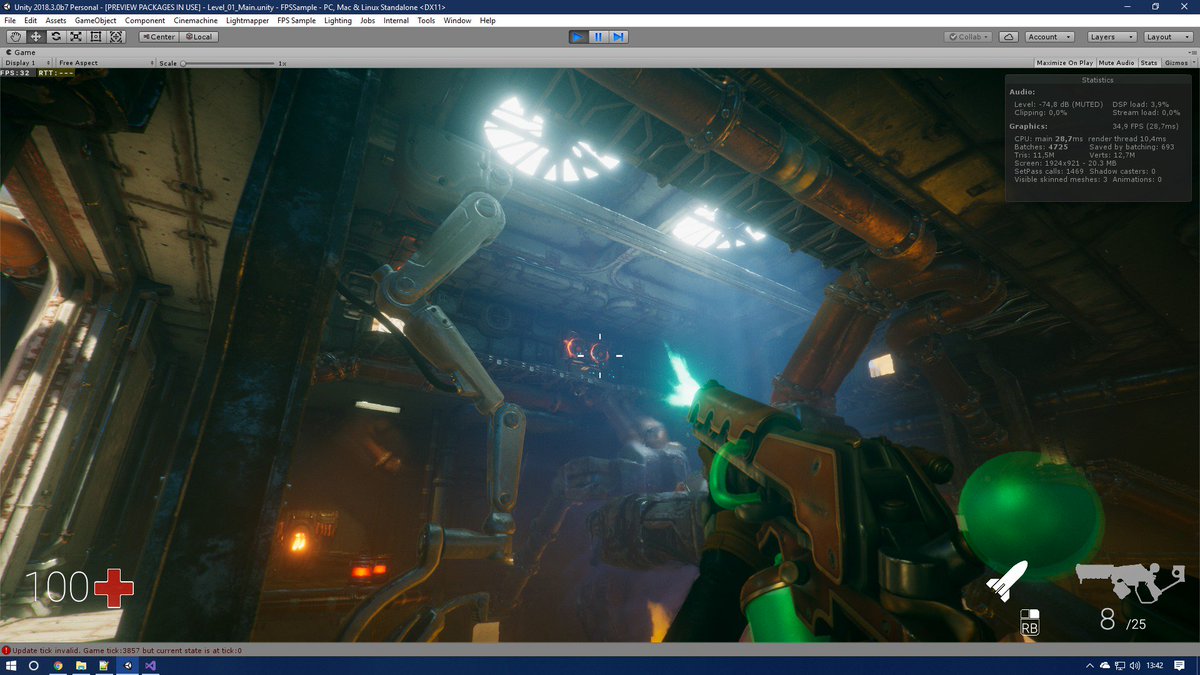The image size is (1200, 675).
Task: Open the Component menu
Action: (145, 20)
